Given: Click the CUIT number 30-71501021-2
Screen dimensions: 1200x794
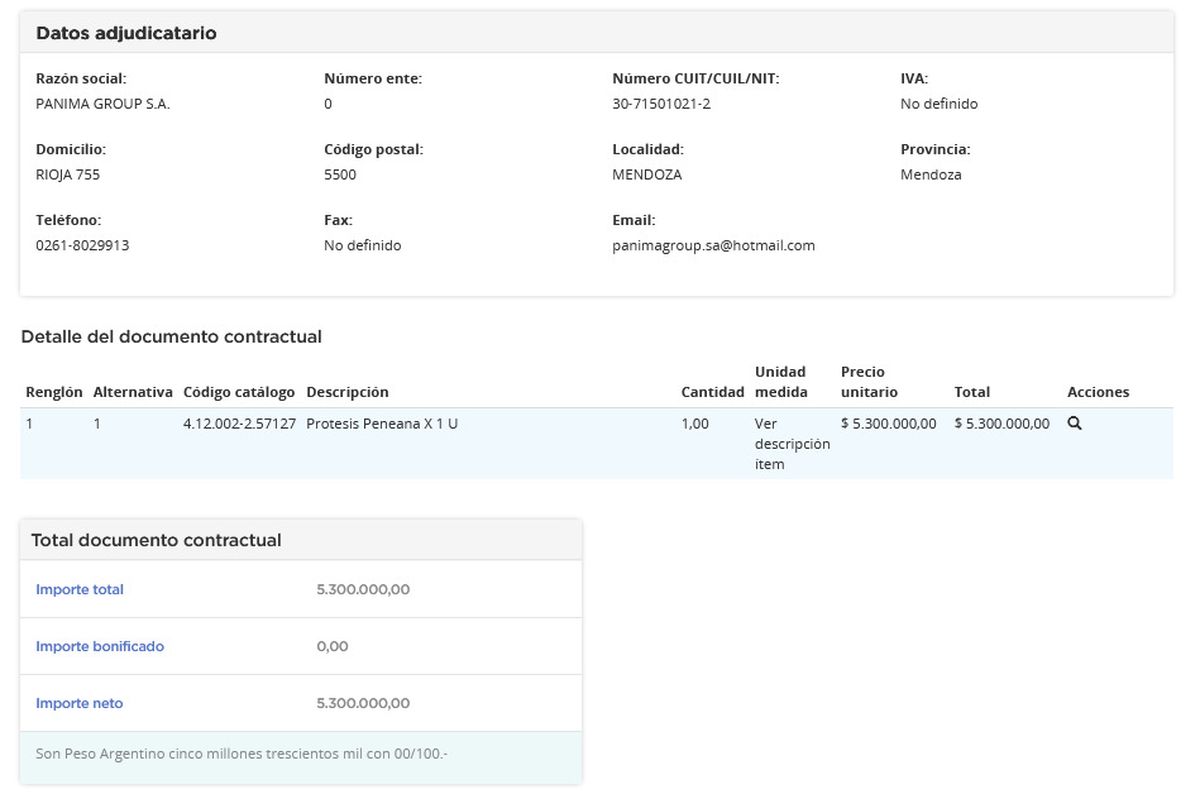Looking at the screenshot, I should [661, 103].
